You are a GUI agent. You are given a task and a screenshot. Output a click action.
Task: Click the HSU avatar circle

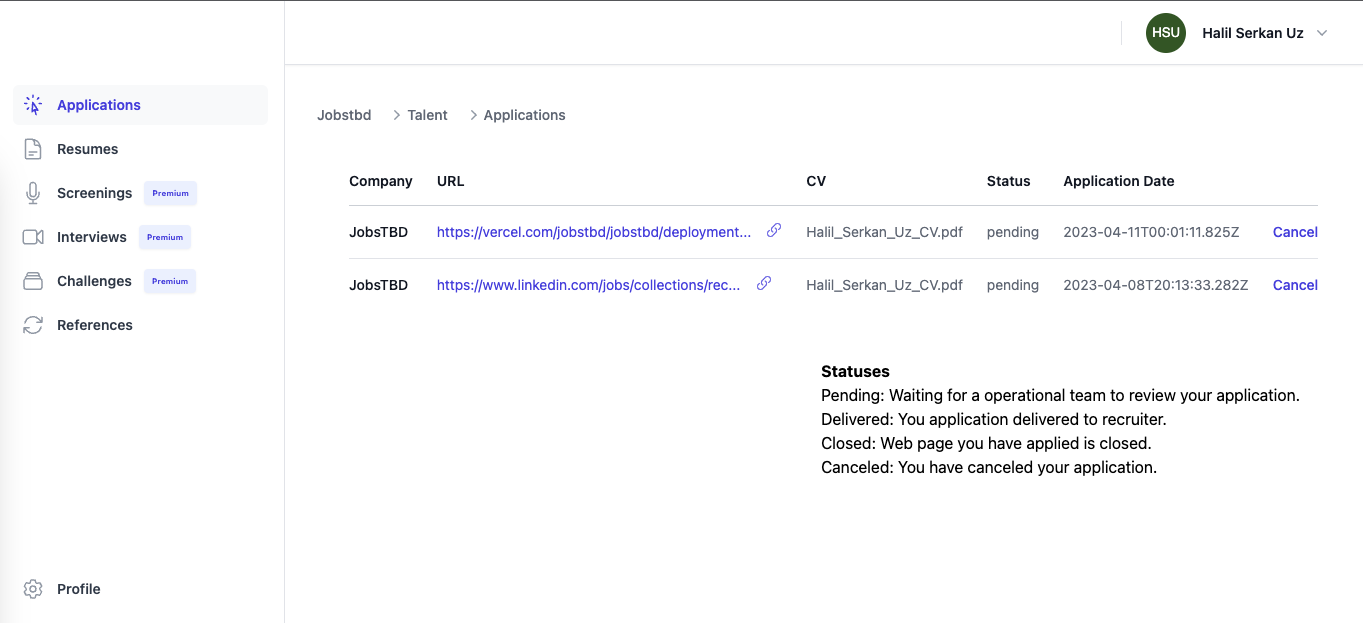click(x=1166, y=33)
